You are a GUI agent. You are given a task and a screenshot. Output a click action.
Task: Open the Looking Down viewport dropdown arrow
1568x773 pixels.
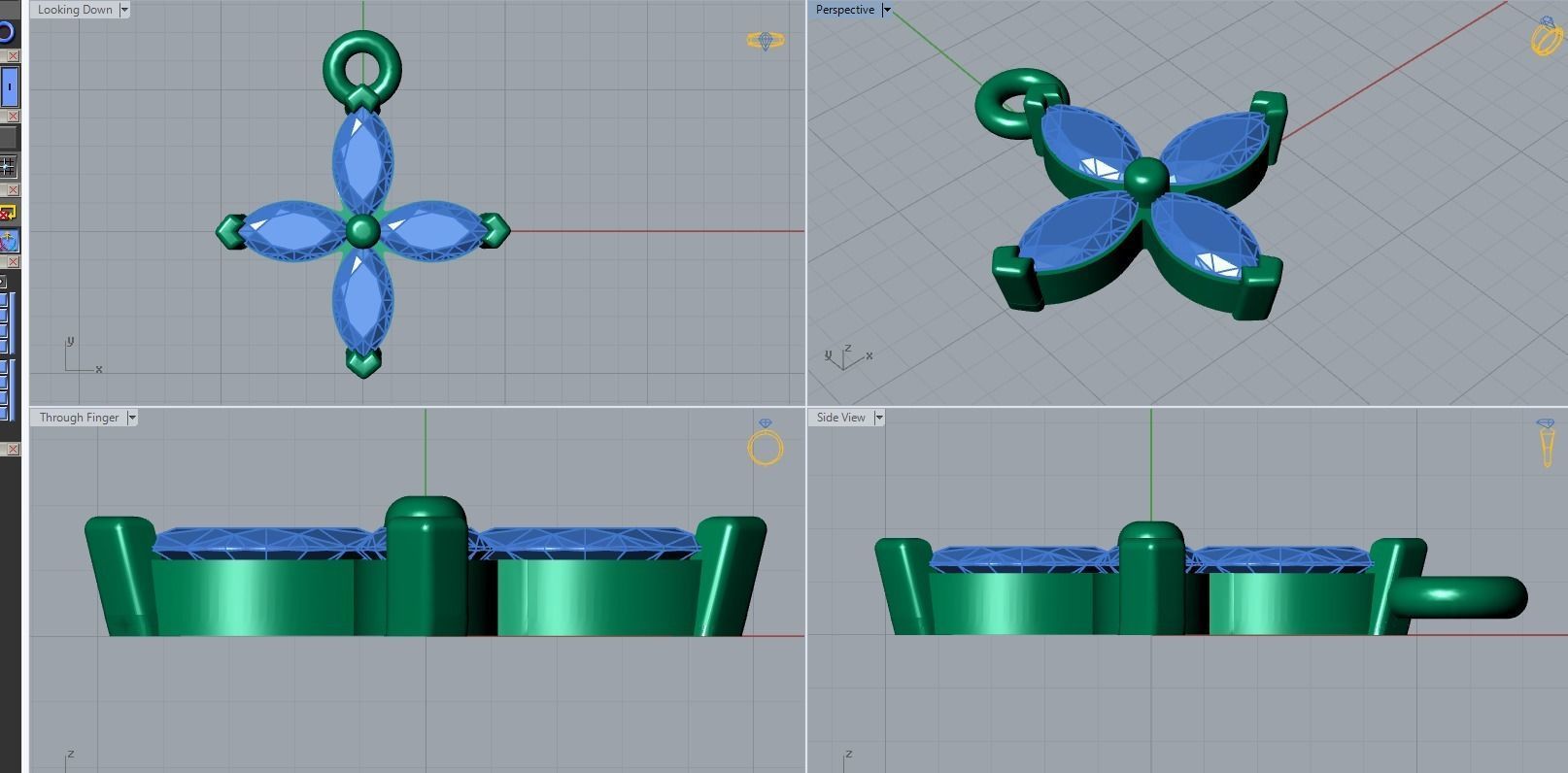124,10
